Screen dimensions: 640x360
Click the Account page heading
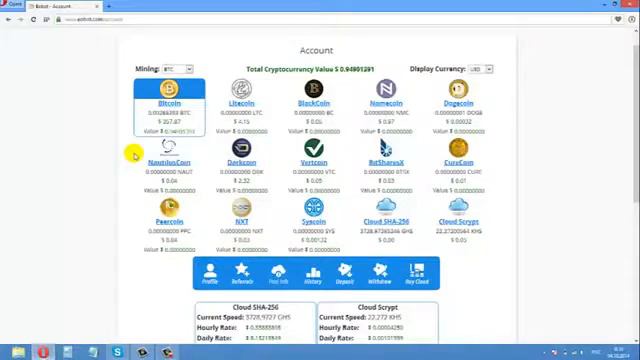[x=316, y=51]
